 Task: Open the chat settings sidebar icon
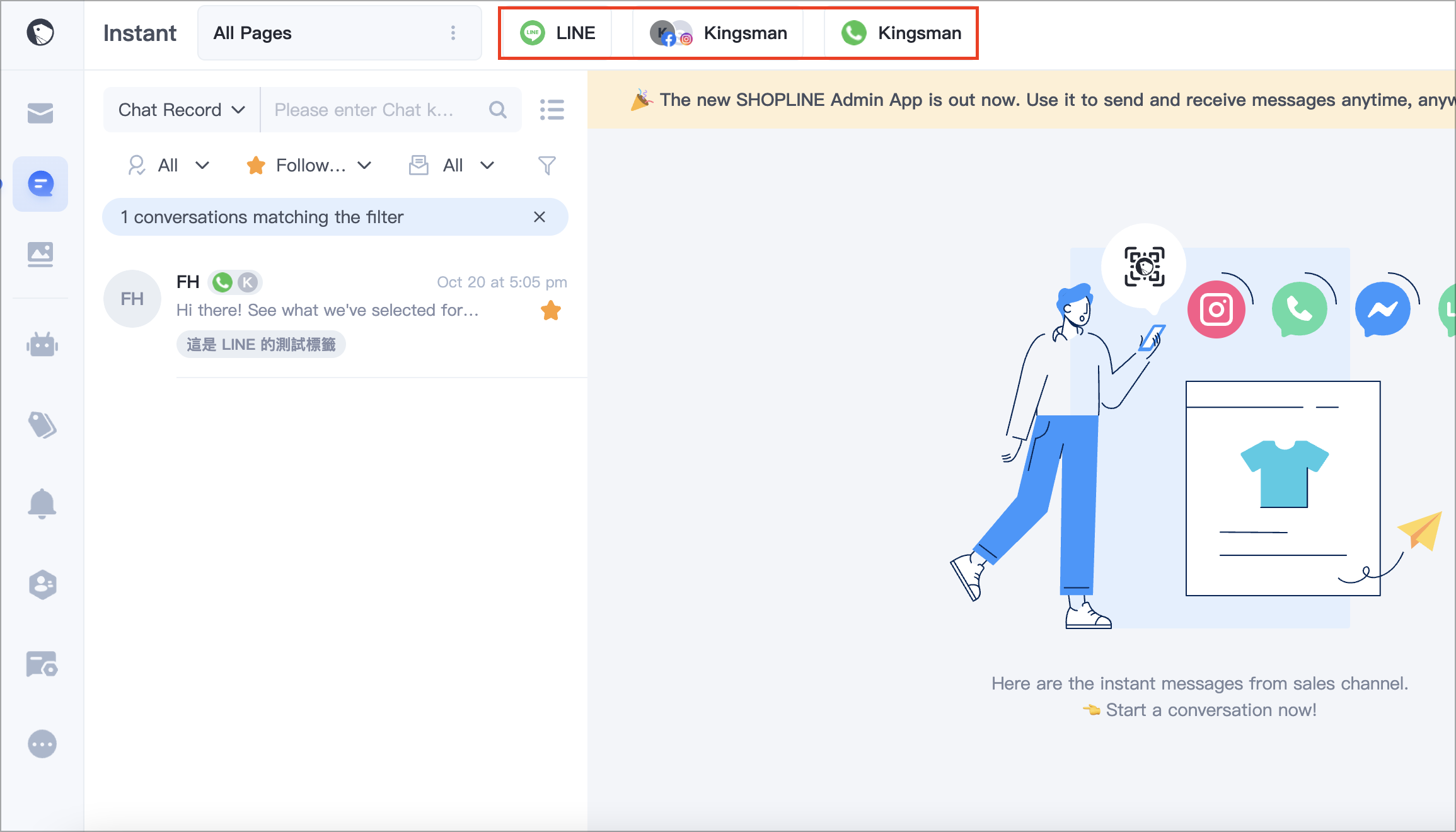[x=42, y=664]
